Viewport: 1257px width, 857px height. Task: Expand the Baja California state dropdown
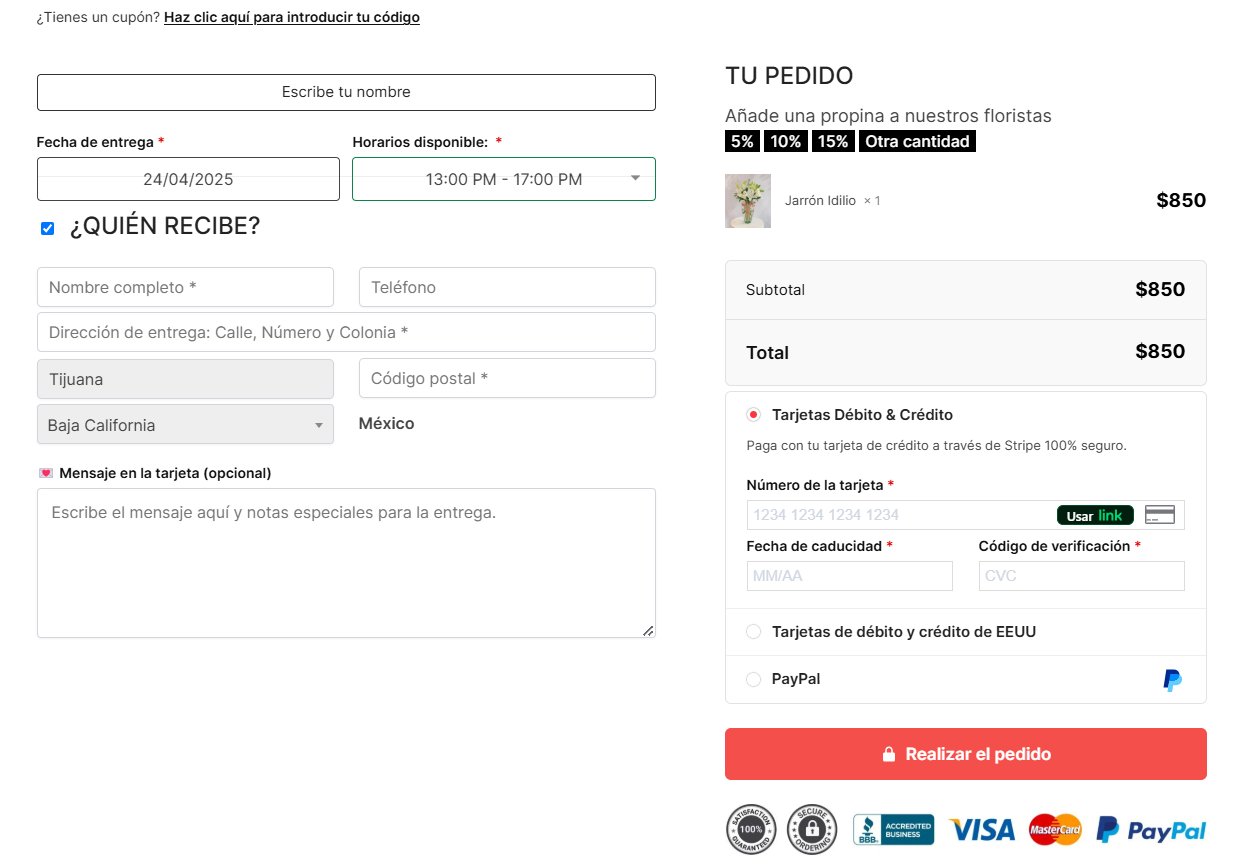tap(185, 425)
